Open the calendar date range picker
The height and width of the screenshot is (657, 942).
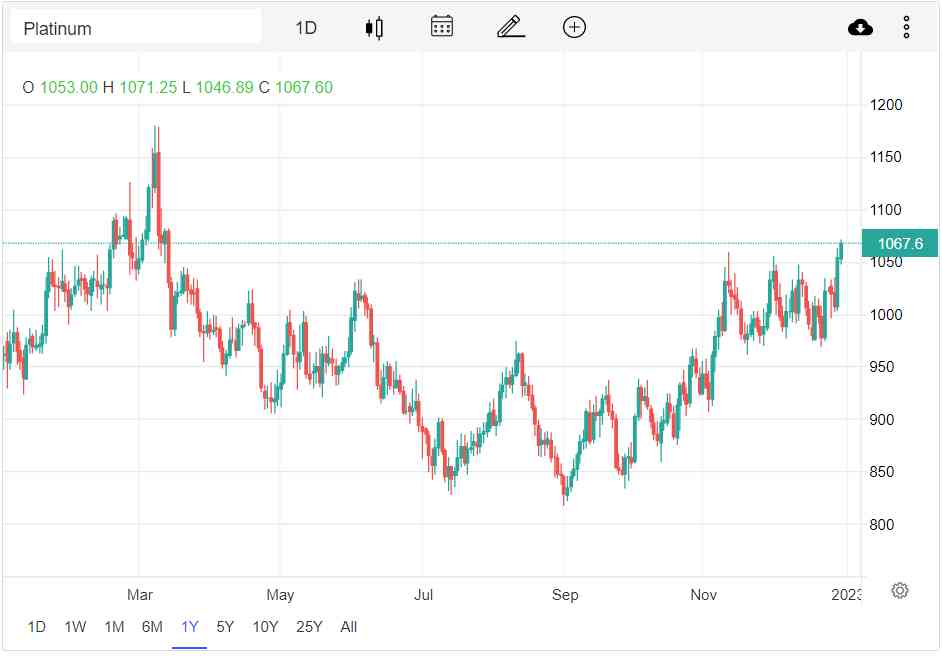(442, 27)
